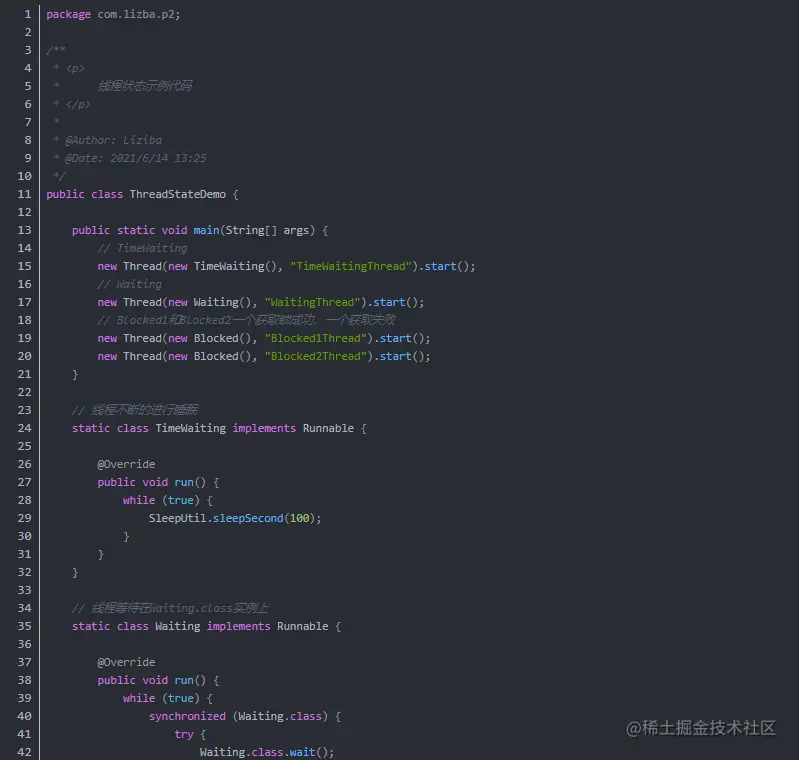Click line number 42 in gutter
This screenshot has height=760, width=799.
(24, 752)
